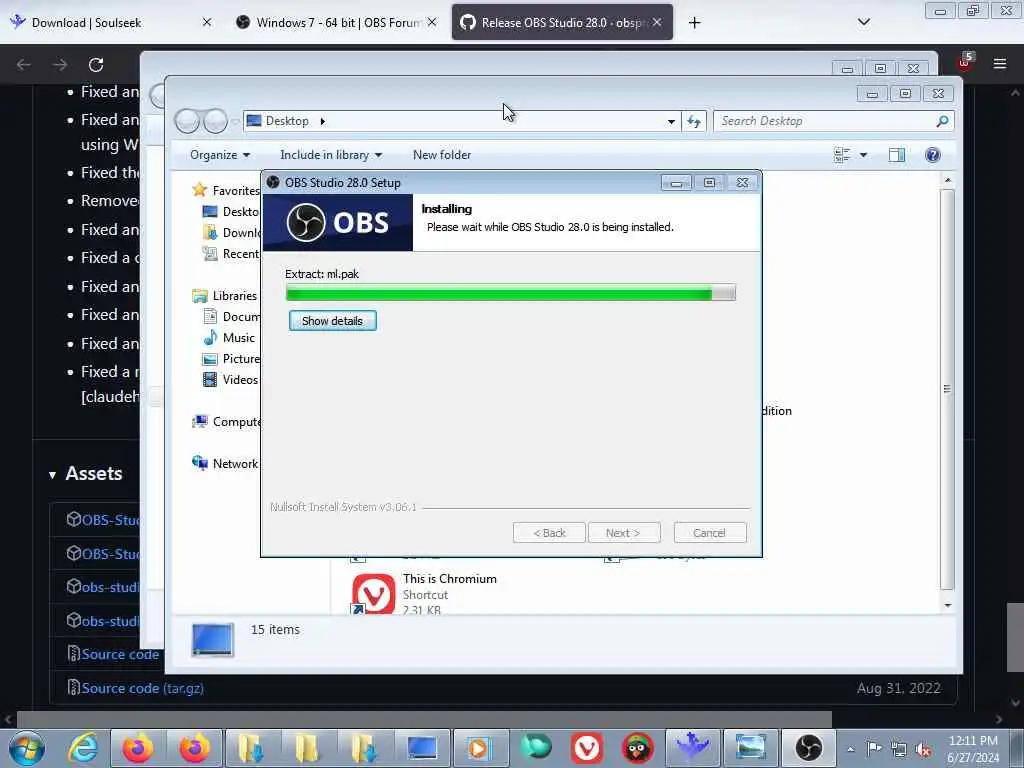Open the Music library
Image resolution: width=1024 pixels, height=768 pixels.
[x=229, y=338]
